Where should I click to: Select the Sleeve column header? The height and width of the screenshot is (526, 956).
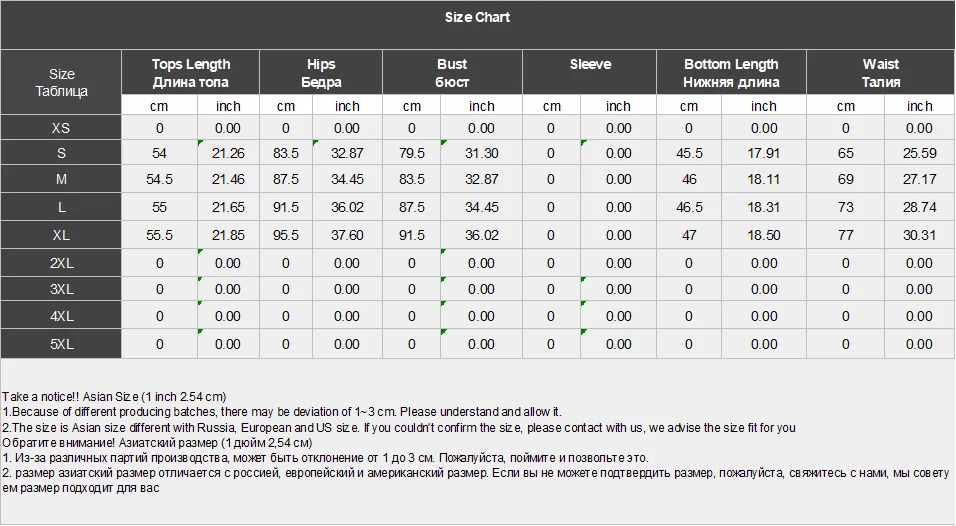click(x=590, y=73)
